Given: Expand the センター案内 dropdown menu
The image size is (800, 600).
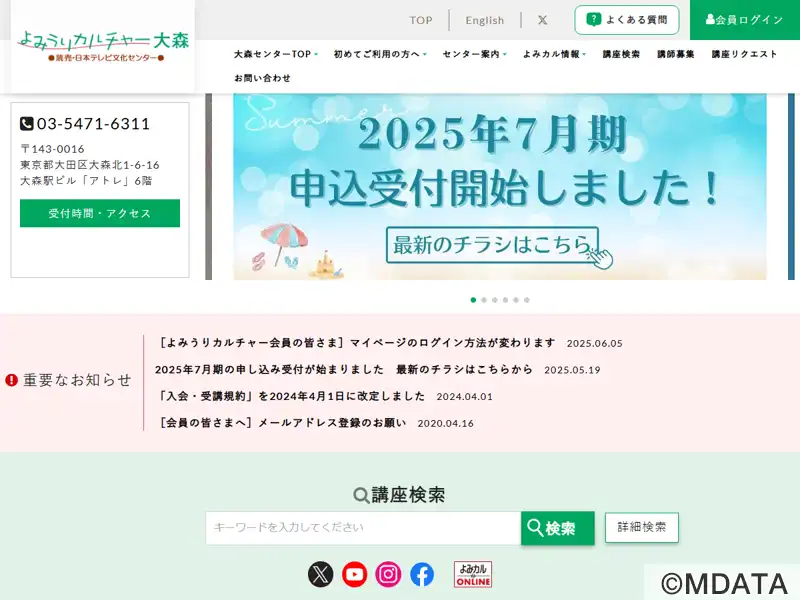Looking at the screenshot, I should (x=474, y=54).
